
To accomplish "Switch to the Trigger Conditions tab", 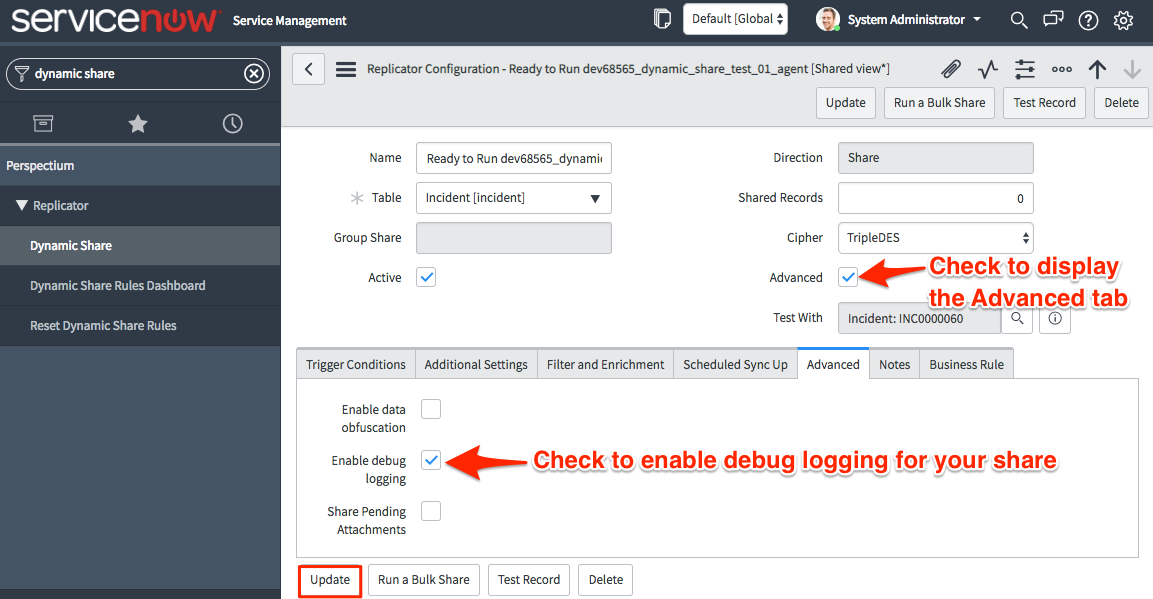I will pos(356,365).
